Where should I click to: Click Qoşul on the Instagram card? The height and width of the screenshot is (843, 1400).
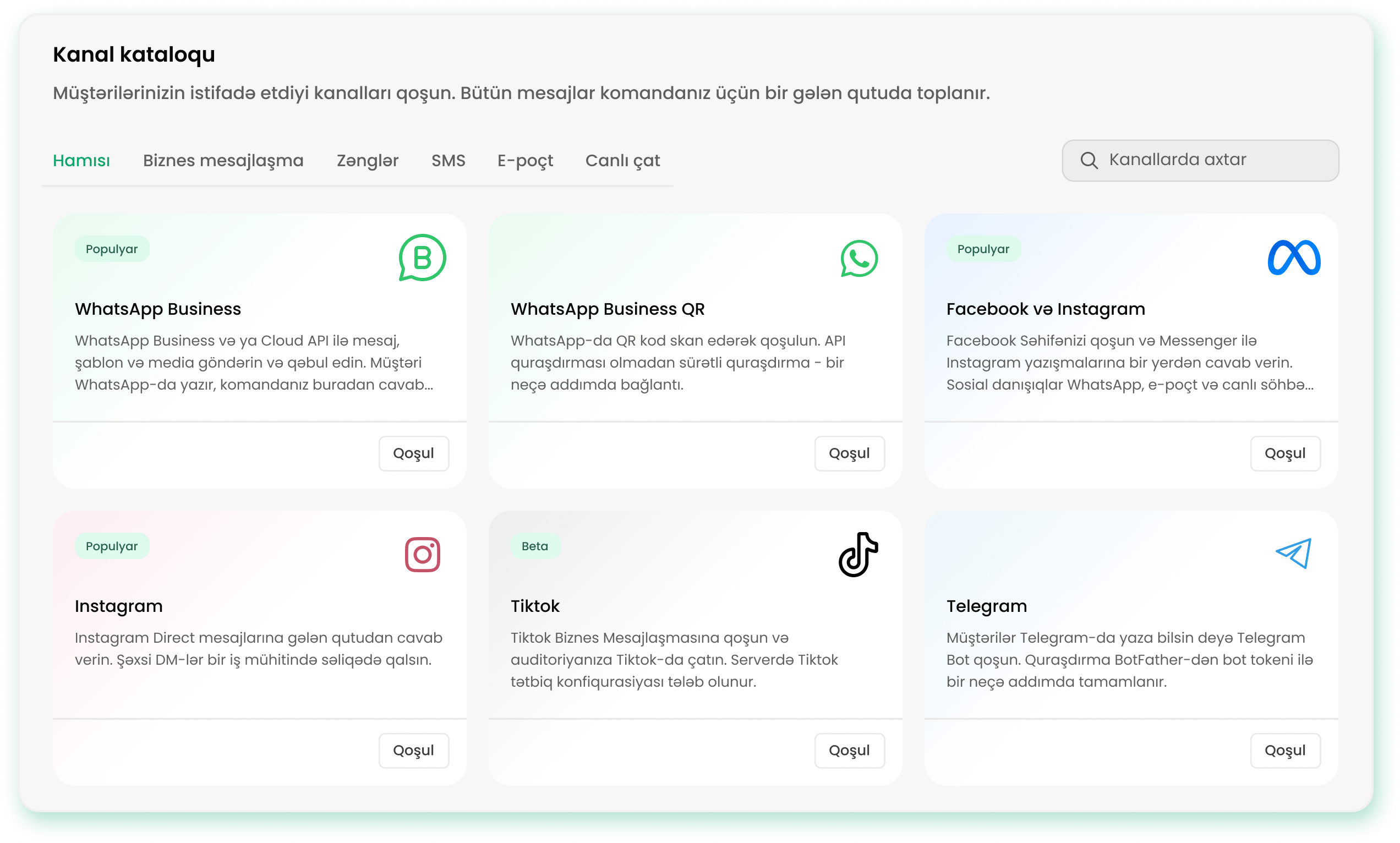(x=413, y=751)
